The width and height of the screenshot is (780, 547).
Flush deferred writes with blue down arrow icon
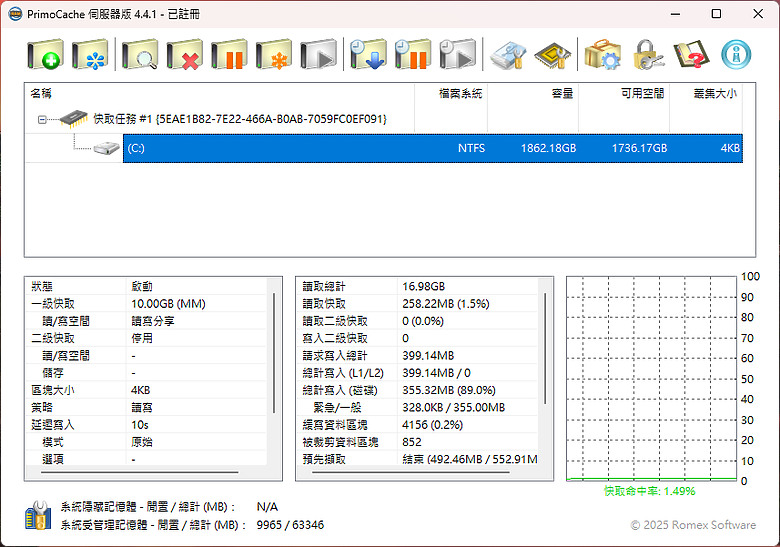(x=368, y=54)
